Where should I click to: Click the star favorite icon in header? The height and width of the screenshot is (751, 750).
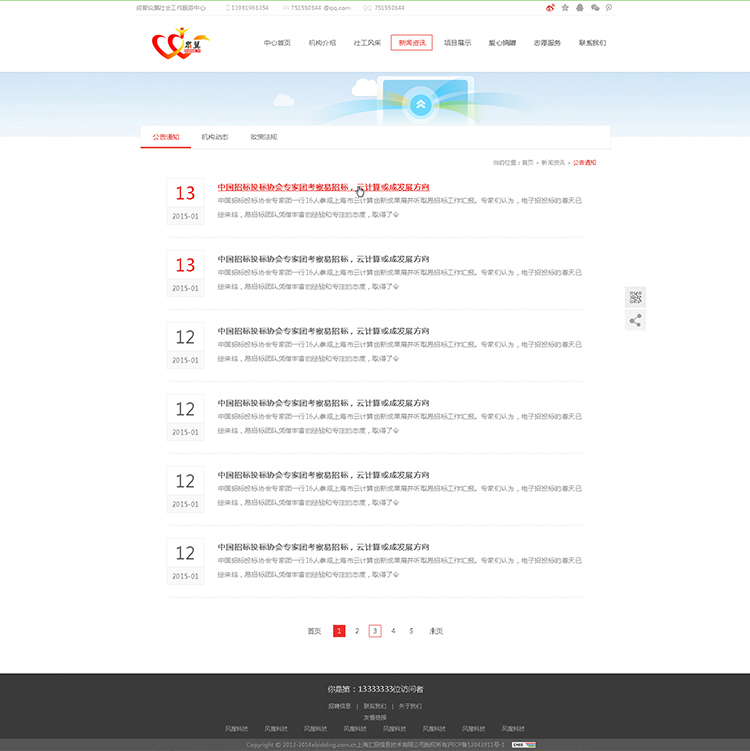[565, 7]
